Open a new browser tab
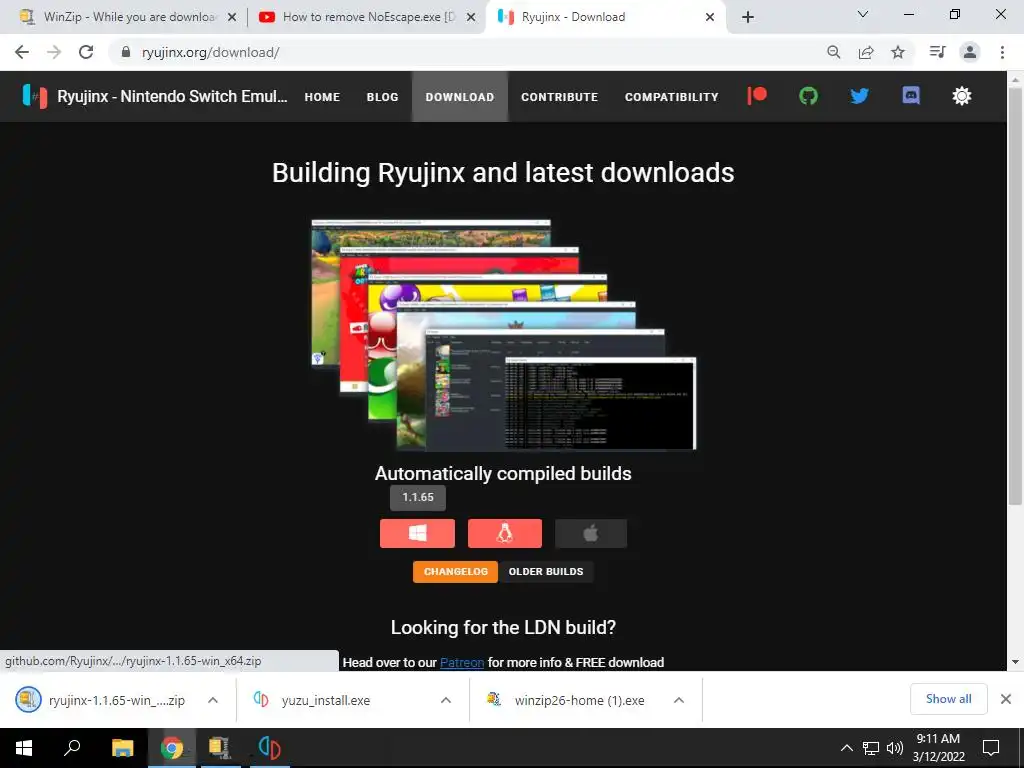The image size is (1024, 768). coord(748,17)
